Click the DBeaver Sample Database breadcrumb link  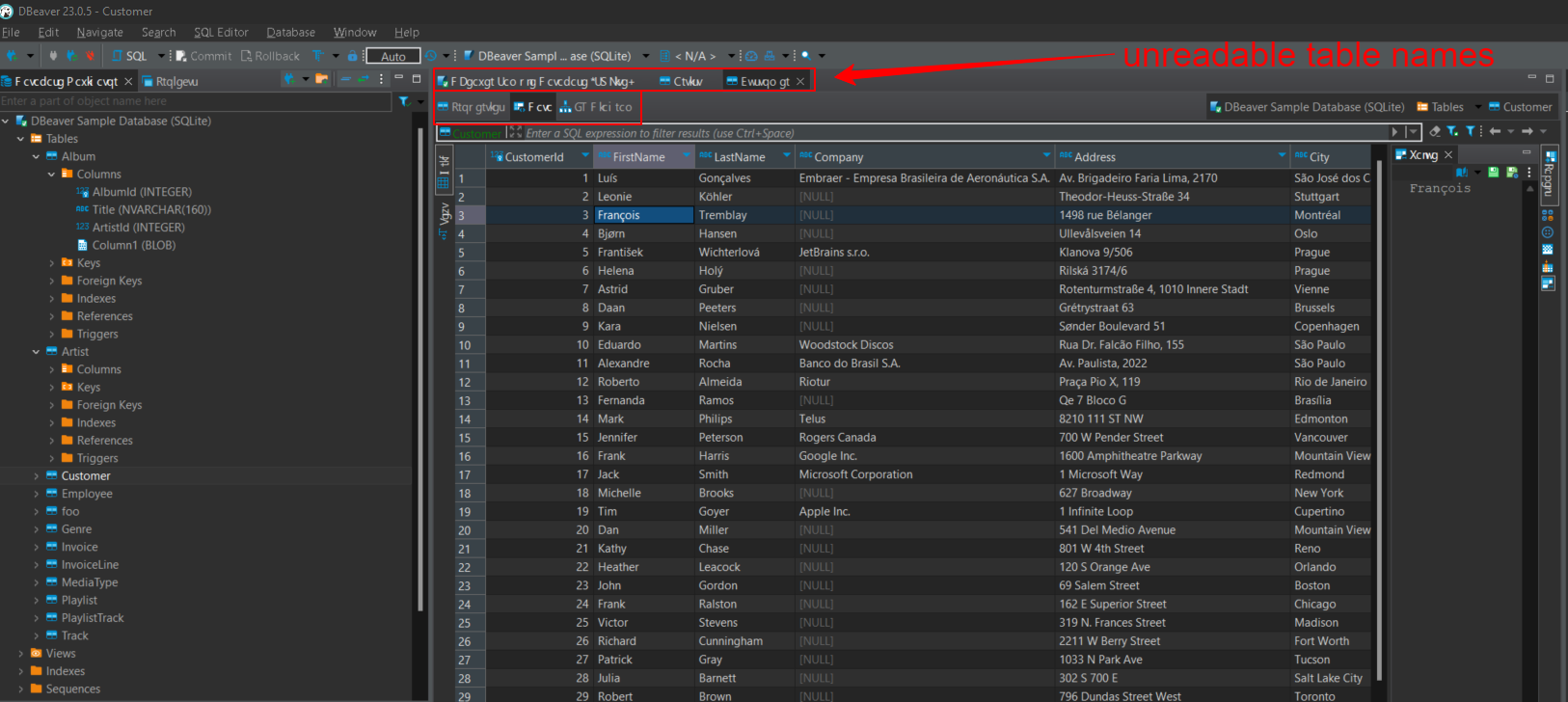[1306, 107]
